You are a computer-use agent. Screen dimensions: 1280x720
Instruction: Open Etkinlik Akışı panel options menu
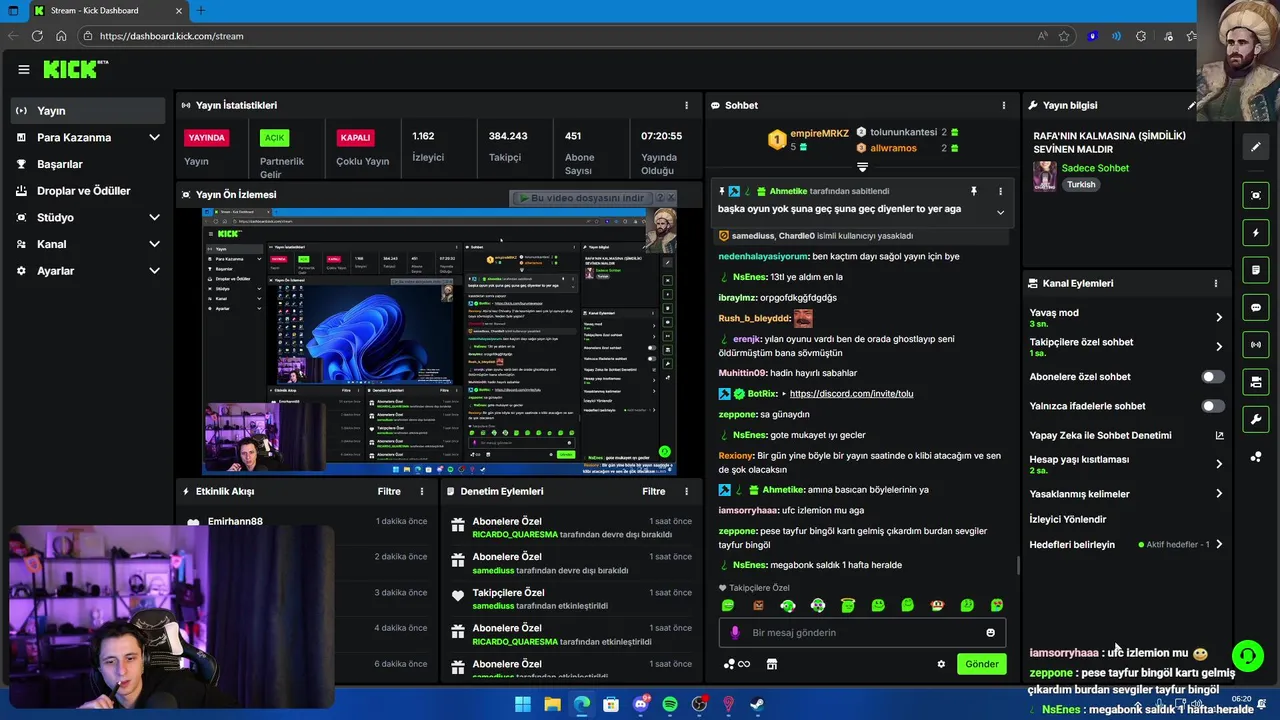tap(422, 491)
